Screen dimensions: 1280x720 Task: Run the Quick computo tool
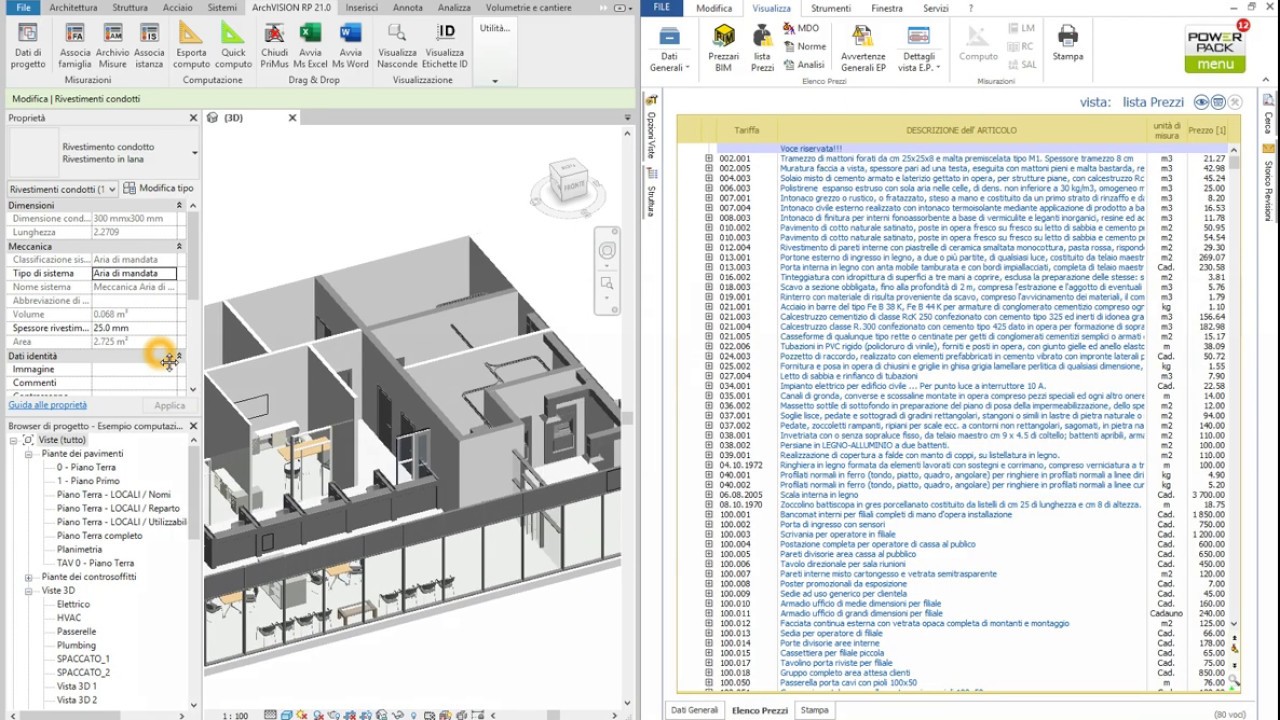click(x=233, y=45)
